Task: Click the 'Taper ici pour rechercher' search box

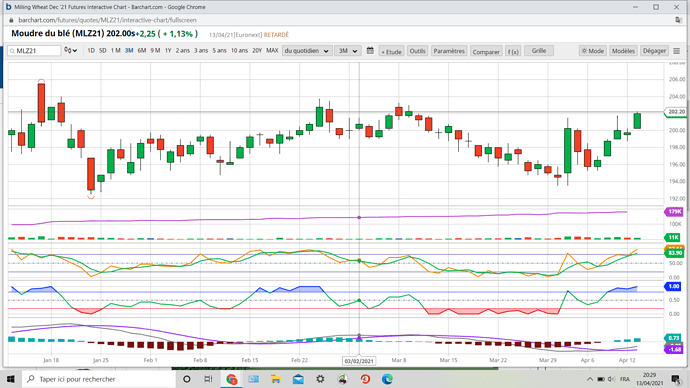Action: pyautogui.click(x=98, y=379)
